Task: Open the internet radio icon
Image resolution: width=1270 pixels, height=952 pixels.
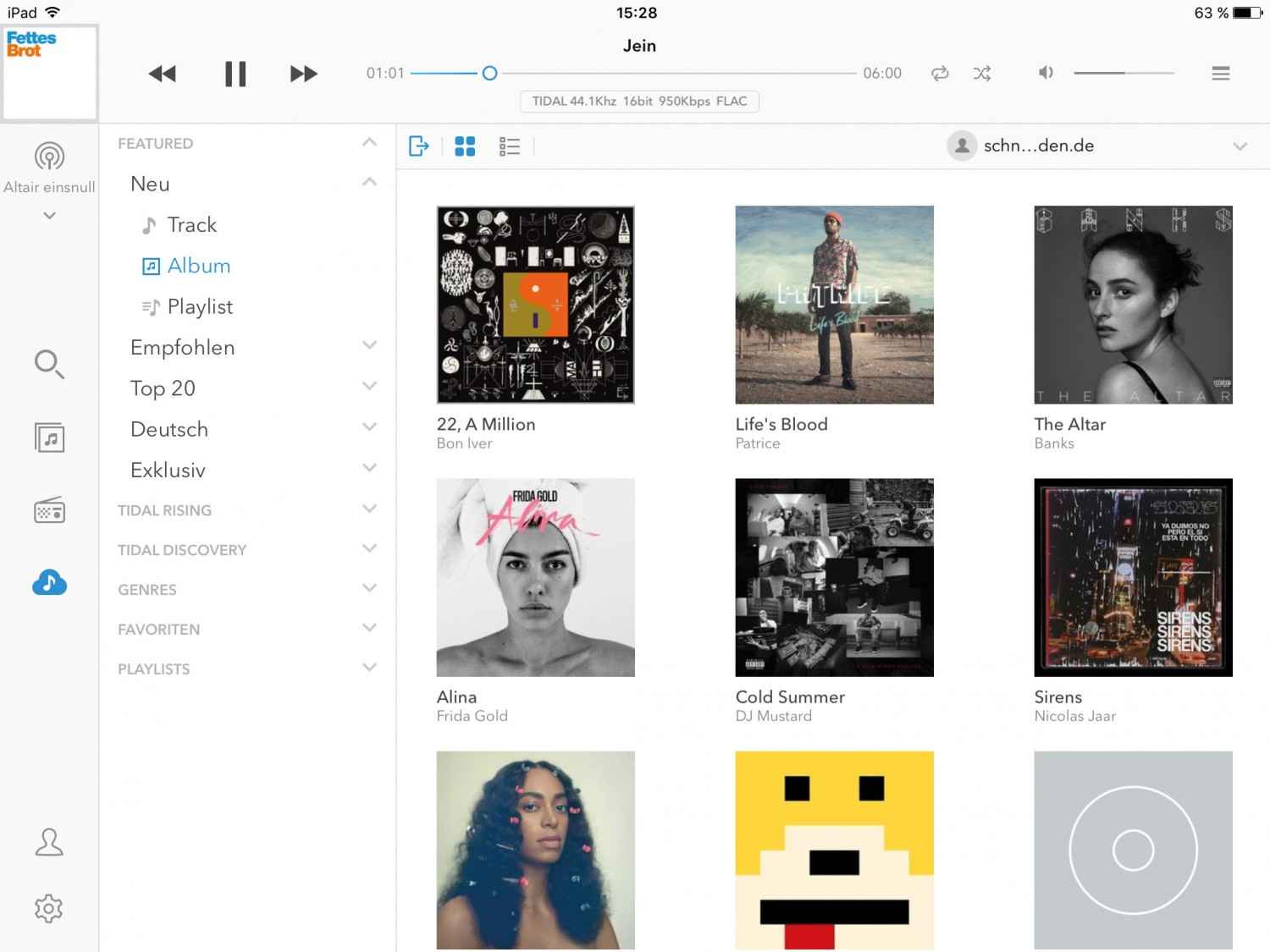Action: (49, 510)
